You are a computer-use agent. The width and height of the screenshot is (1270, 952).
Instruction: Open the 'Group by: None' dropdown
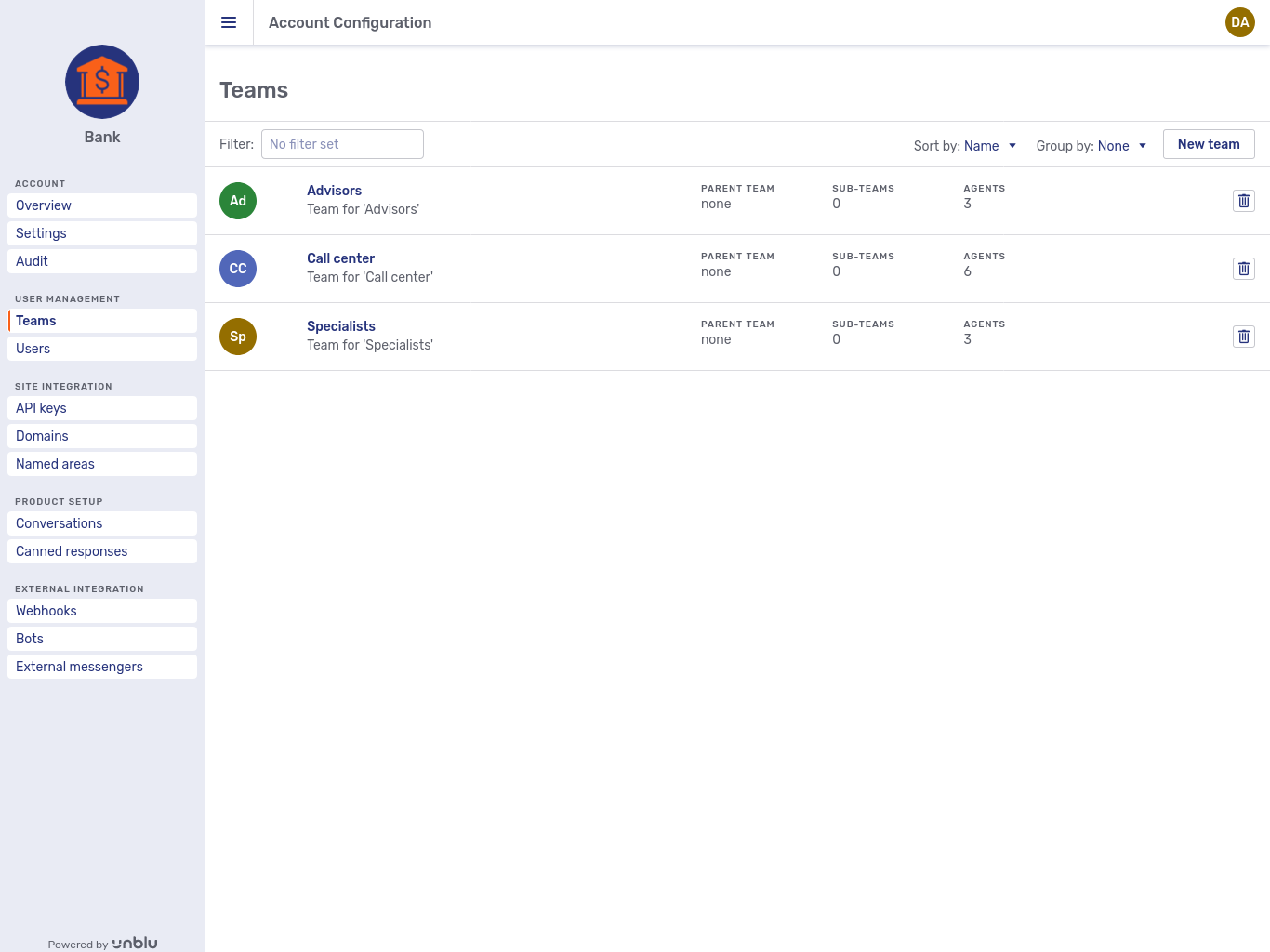tap(1113, 146)
